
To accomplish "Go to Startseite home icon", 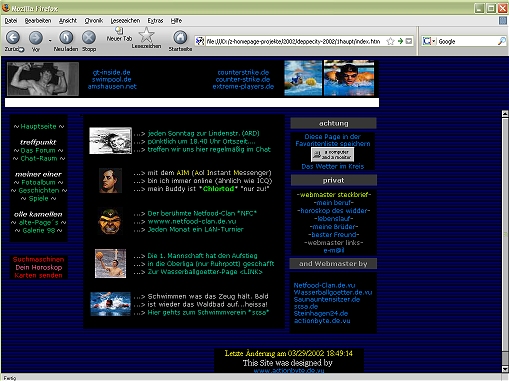I will coord(180,37).
